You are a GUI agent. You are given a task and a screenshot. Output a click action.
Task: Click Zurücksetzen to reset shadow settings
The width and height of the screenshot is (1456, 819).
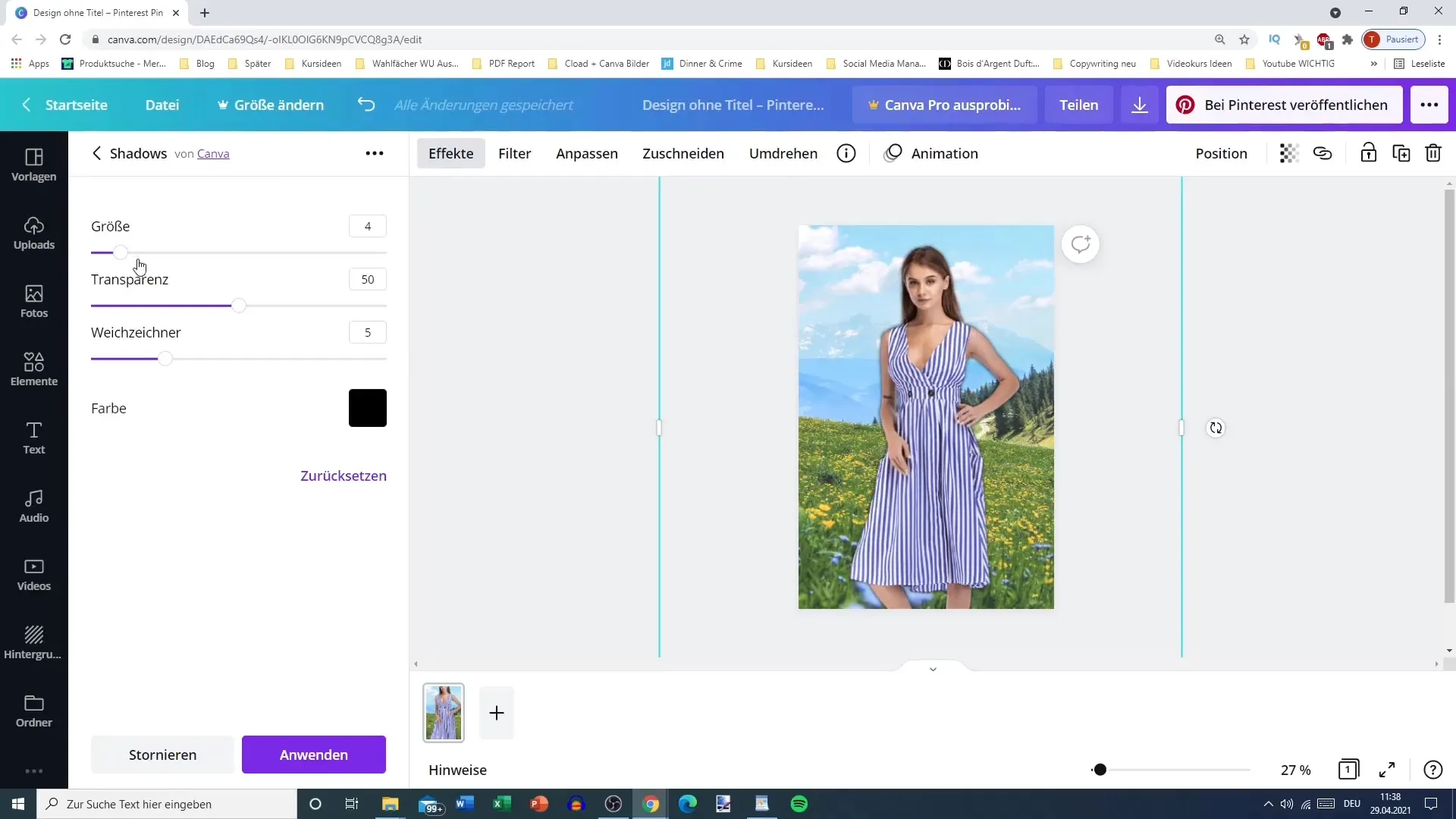click(344, 475)
